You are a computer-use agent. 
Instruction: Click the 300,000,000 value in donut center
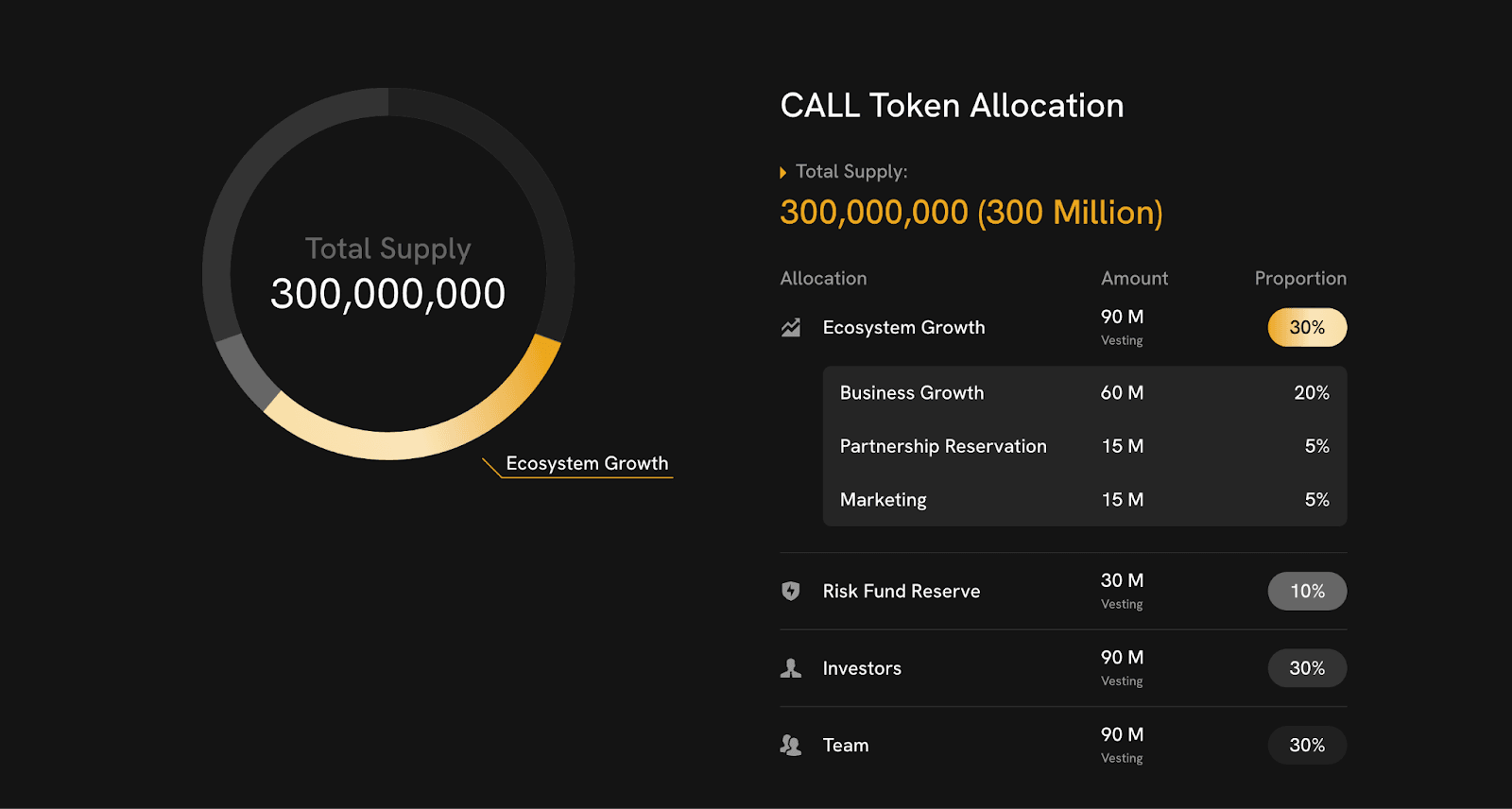387,294
